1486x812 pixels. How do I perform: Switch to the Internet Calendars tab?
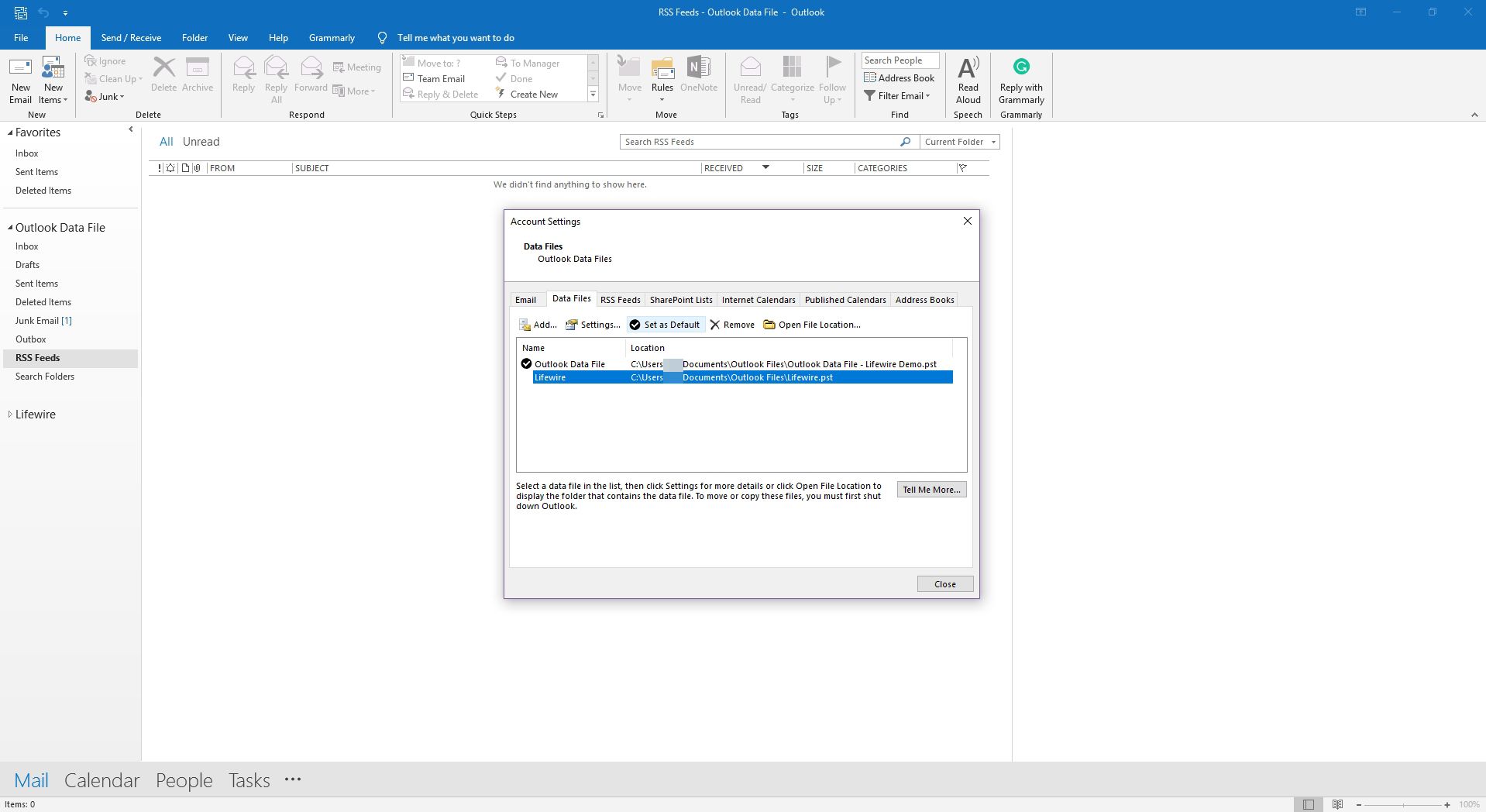point(758,300)
